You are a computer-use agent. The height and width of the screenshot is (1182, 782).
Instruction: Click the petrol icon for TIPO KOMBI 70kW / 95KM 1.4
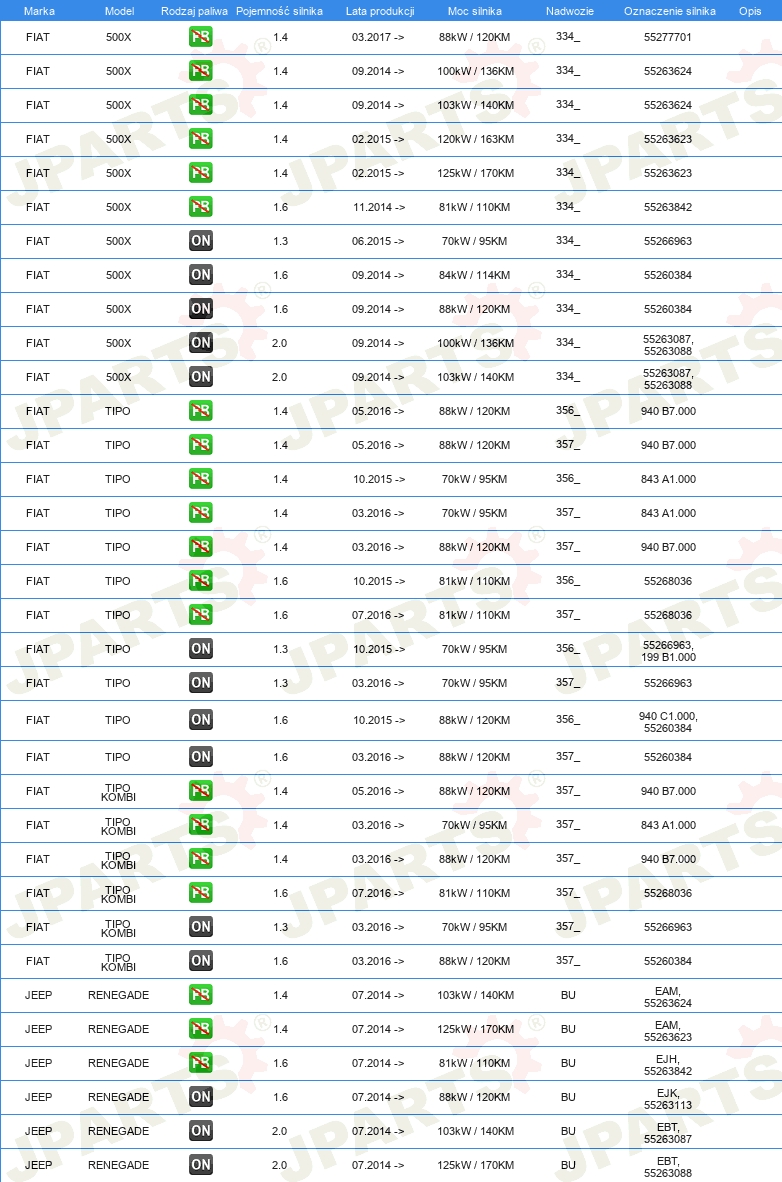201,825
